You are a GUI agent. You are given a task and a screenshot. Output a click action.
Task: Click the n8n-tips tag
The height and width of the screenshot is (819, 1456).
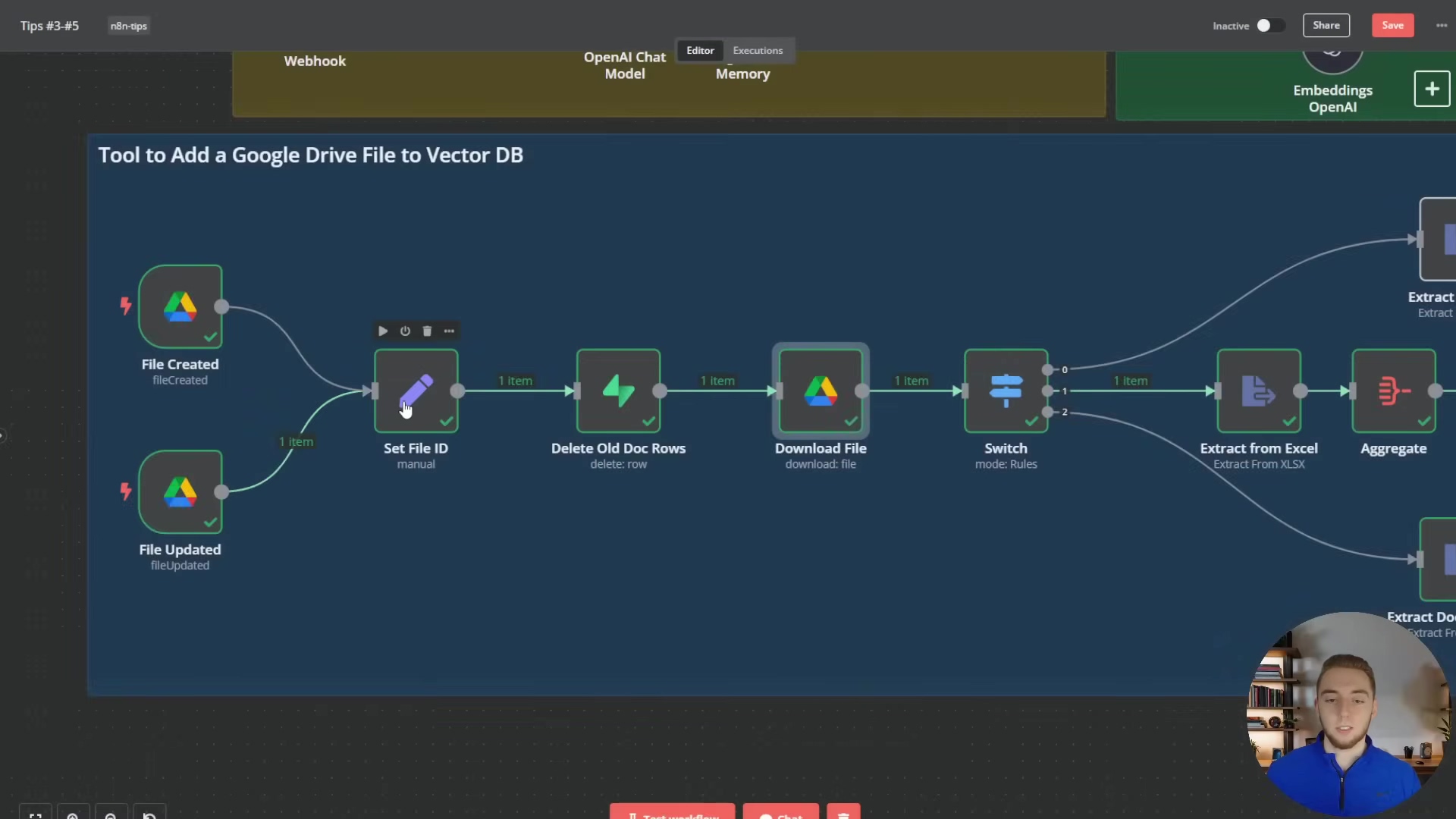tap(128, 26)
